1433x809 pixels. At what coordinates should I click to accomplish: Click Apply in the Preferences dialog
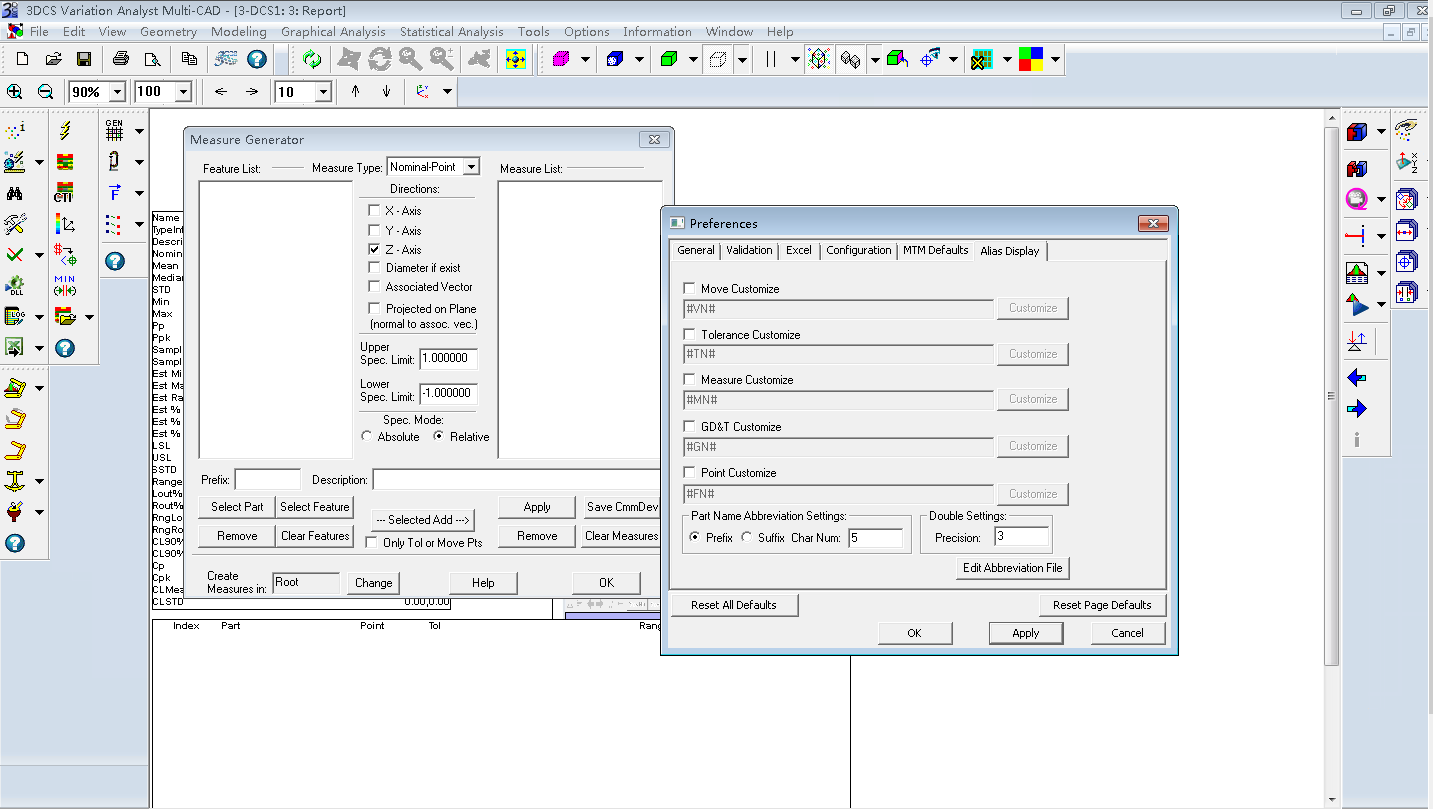(1025, 633)
